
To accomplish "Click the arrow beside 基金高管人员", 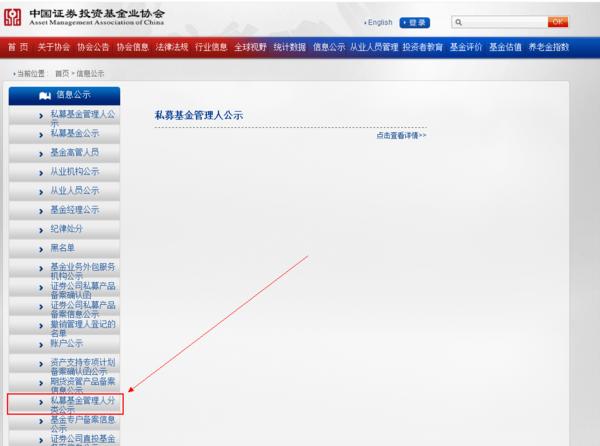I will [41, 154].
